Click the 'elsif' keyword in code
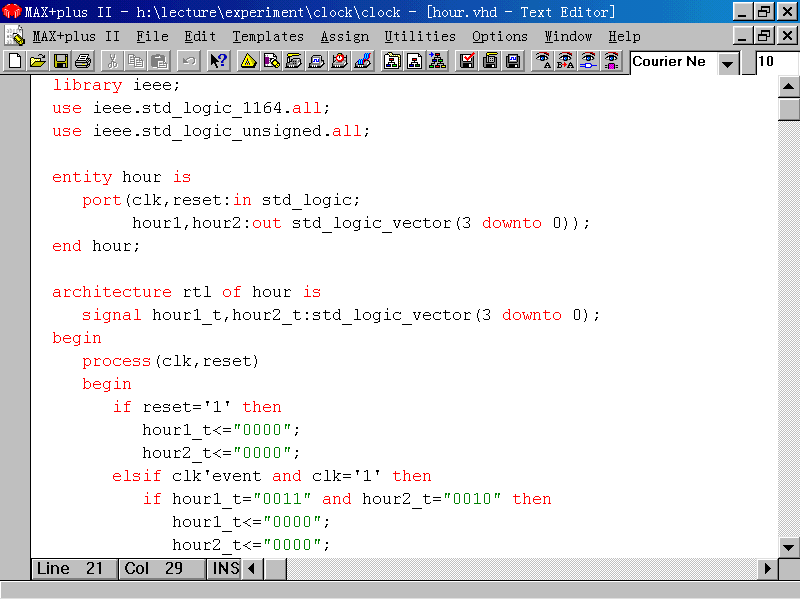Viewport: 800px width, 600px height. [137, 476]
